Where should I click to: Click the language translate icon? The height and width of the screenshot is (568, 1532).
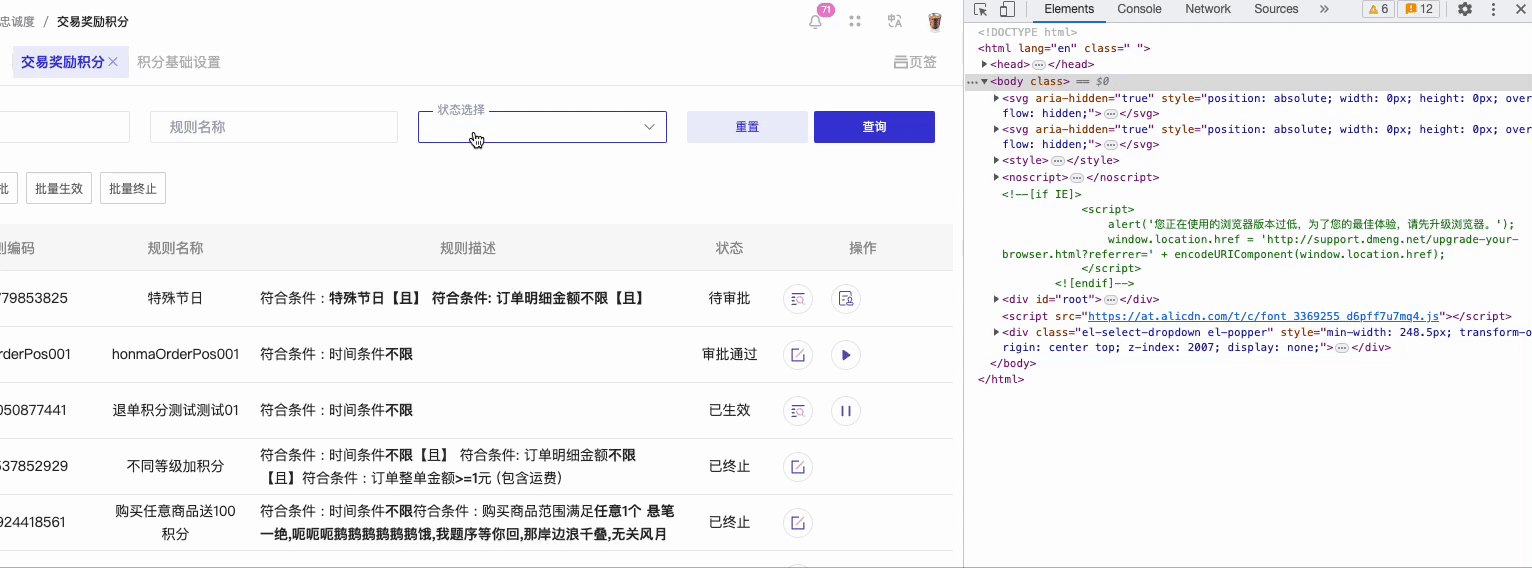(895, 22)
